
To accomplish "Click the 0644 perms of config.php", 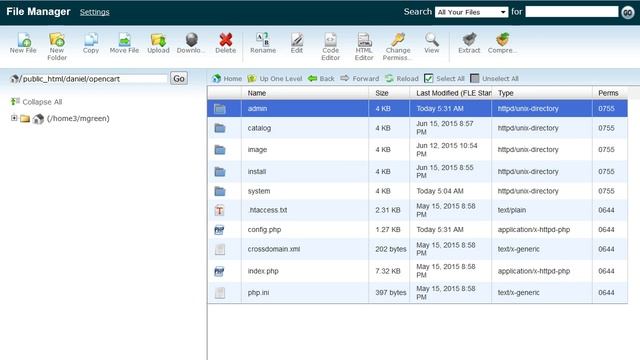I will click(606, 230).
